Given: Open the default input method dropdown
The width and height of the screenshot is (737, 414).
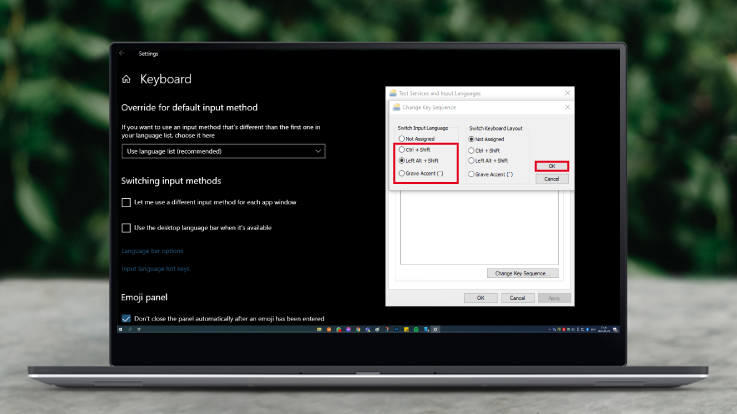Looking at the screenshot, I should click(223, 151).
